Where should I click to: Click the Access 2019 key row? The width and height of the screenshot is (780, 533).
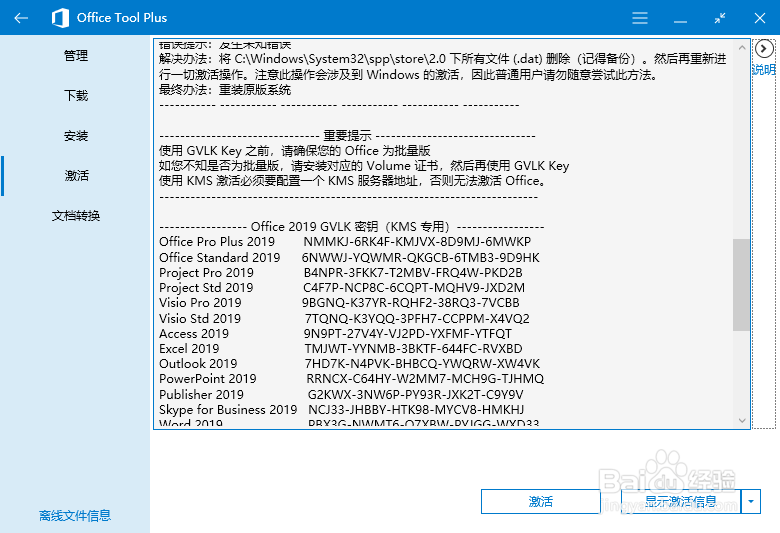tap(335, 333)
